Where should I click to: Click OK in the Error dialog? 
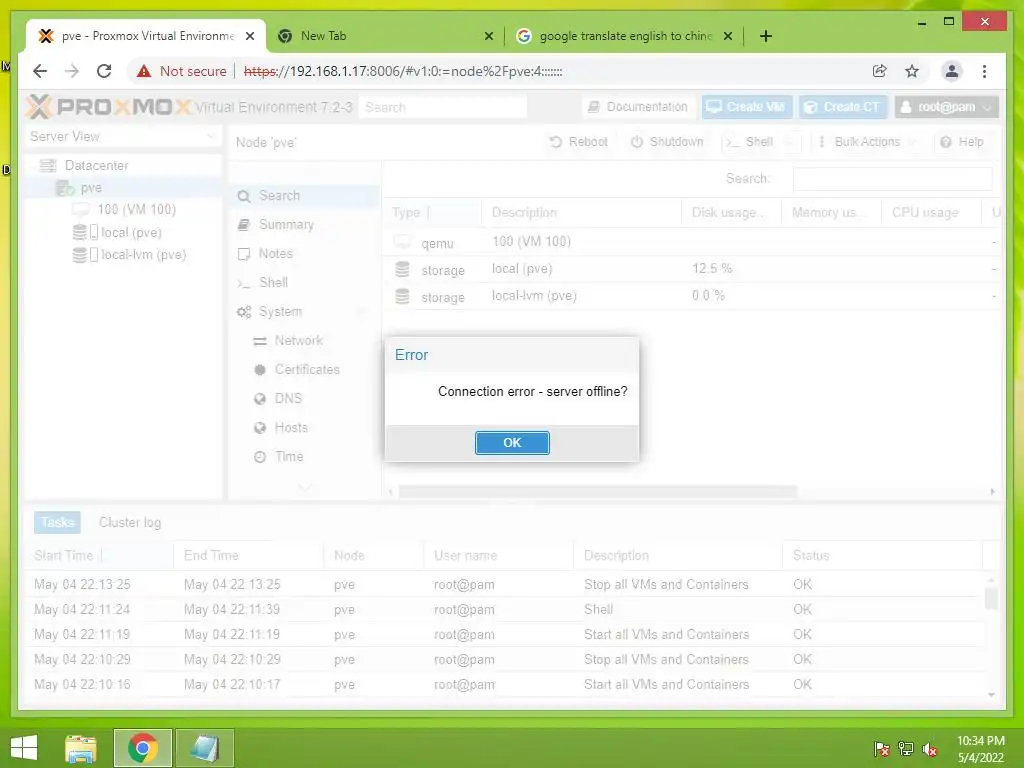[512, 443]
